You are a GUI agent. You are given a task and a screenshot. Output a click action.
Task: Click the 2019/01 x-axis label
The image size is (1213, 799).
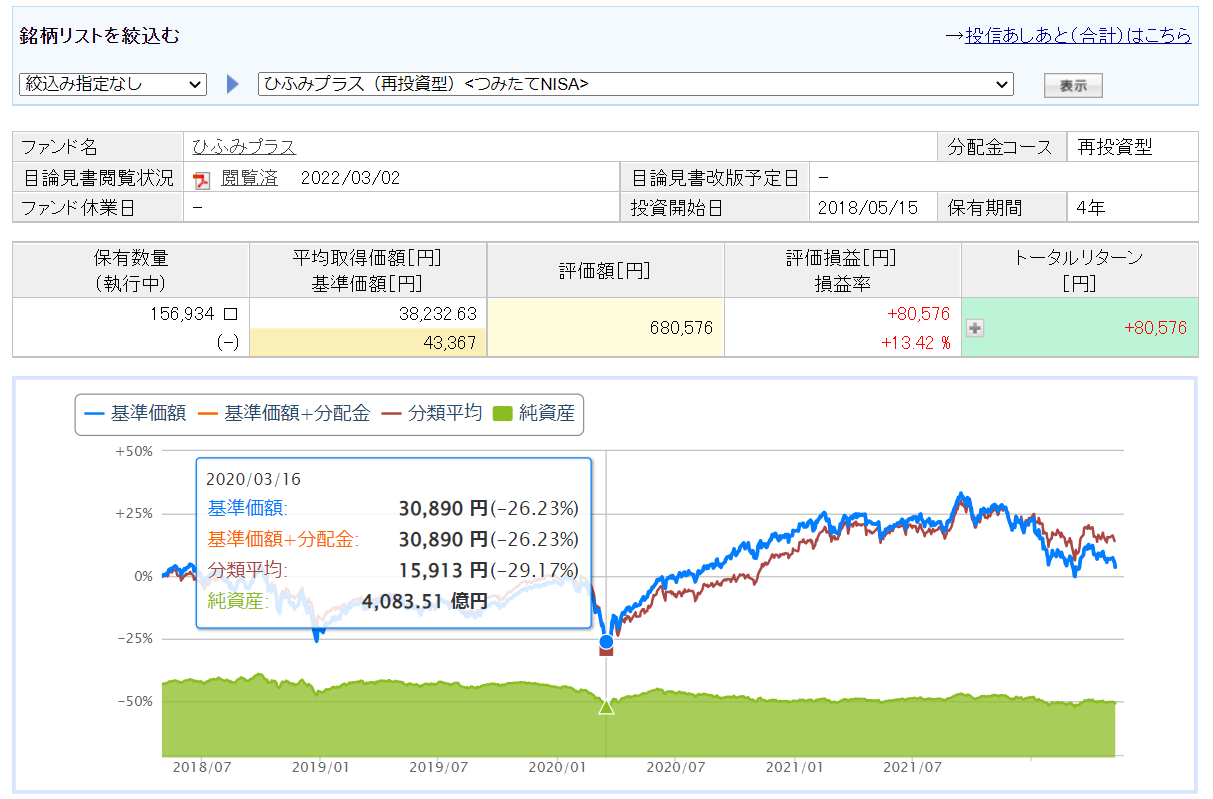pyautogui.click(x=320, y=768)
